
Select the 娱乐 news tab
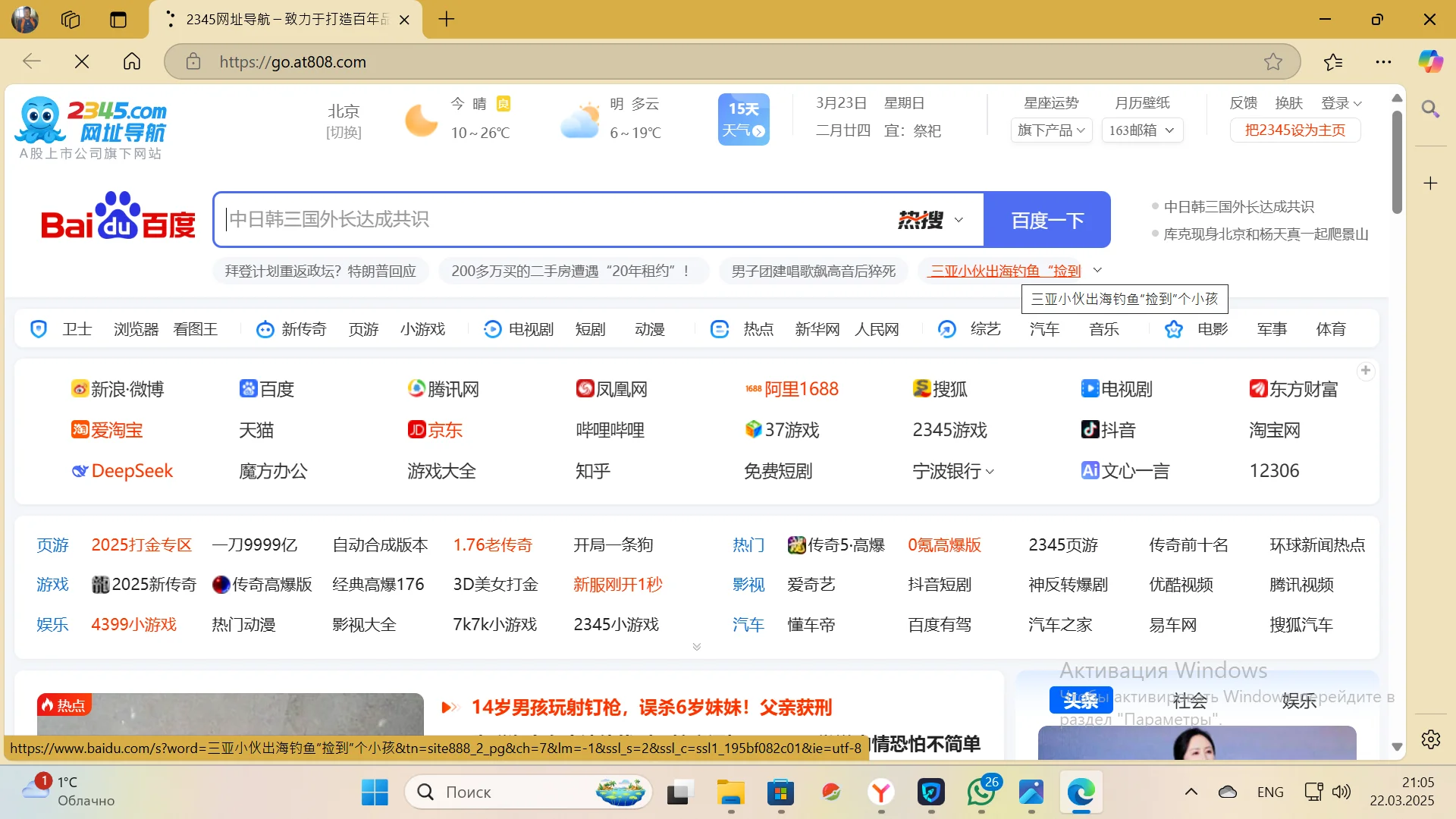click(x=1298, y=701)
